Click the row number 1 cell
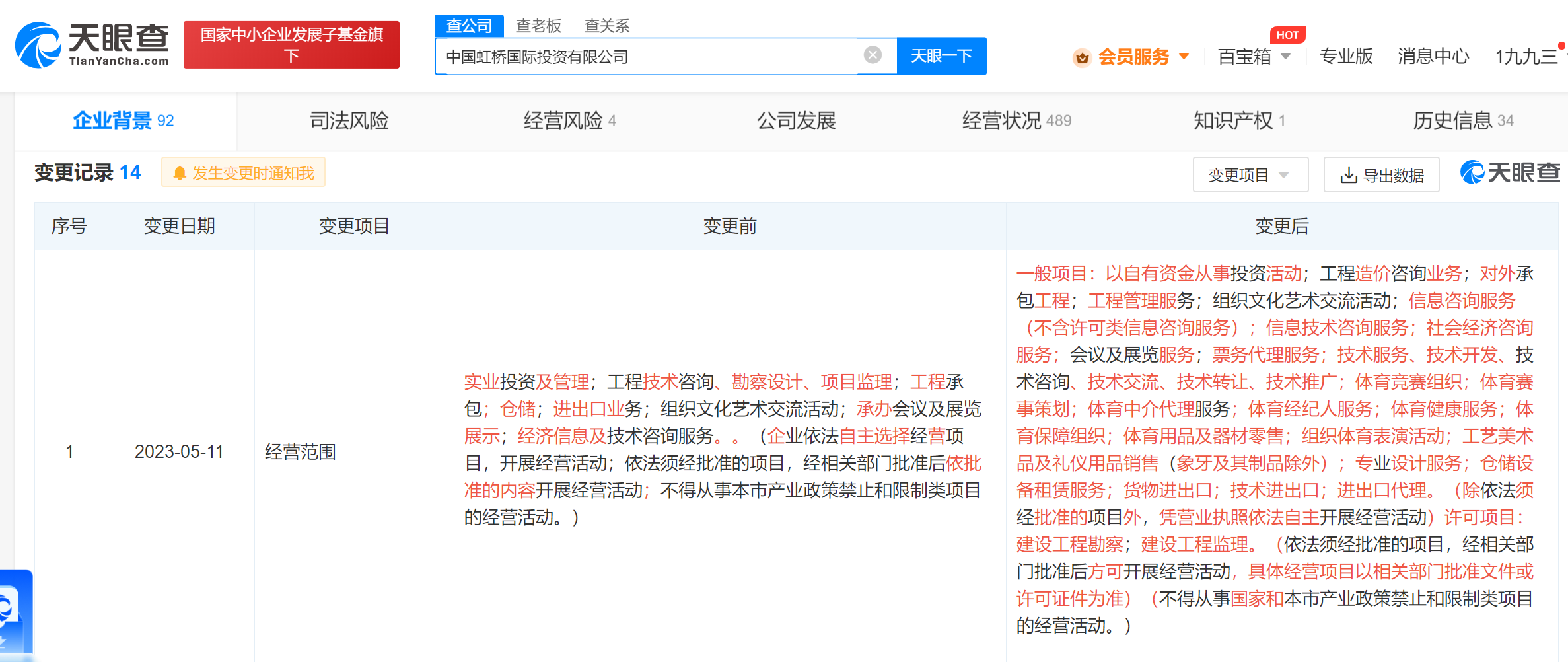Image resolution: width=1568 pixels, height=662 pixels. pyautogui.click(x=69, y=451)
